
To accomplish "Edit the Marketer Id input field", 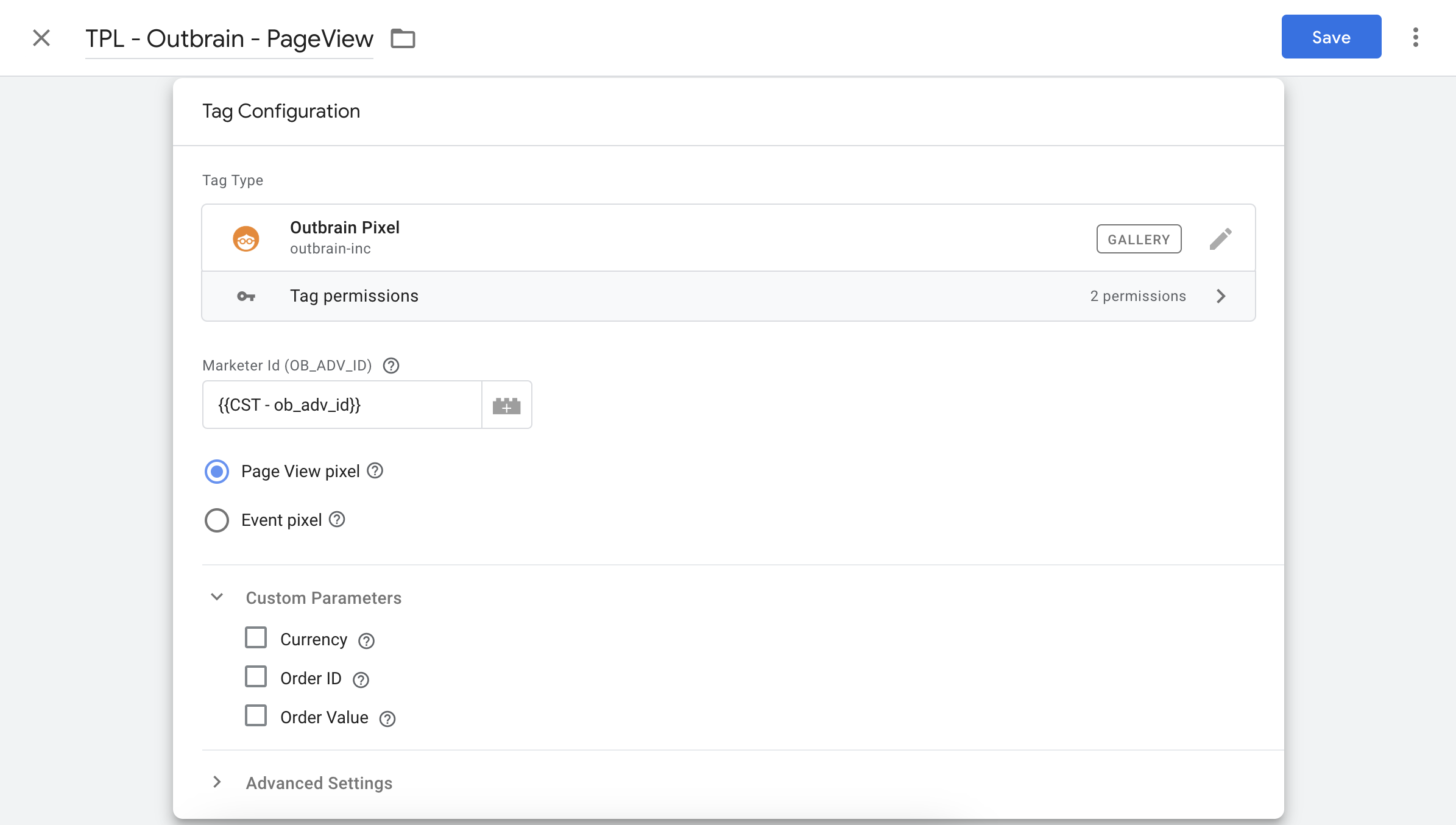I will (x=341, y=404).
